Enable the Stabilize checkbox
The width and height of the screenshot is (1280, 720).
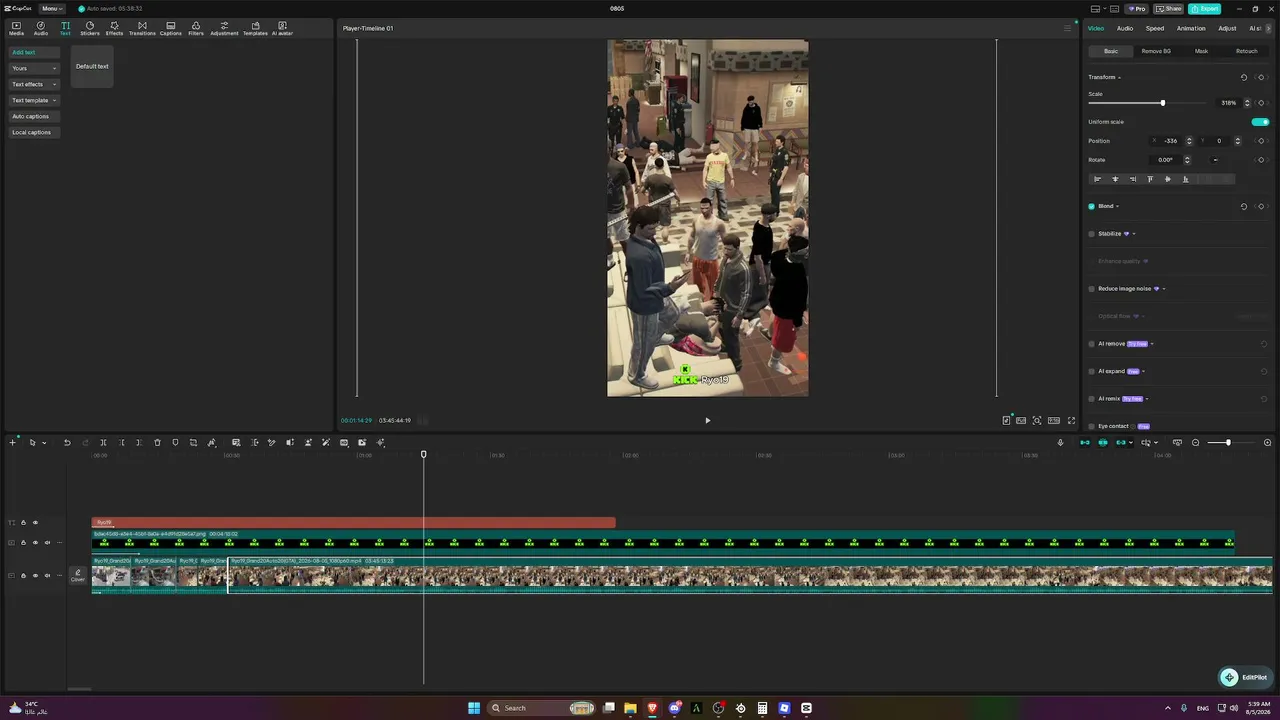tap(1092, 234)
